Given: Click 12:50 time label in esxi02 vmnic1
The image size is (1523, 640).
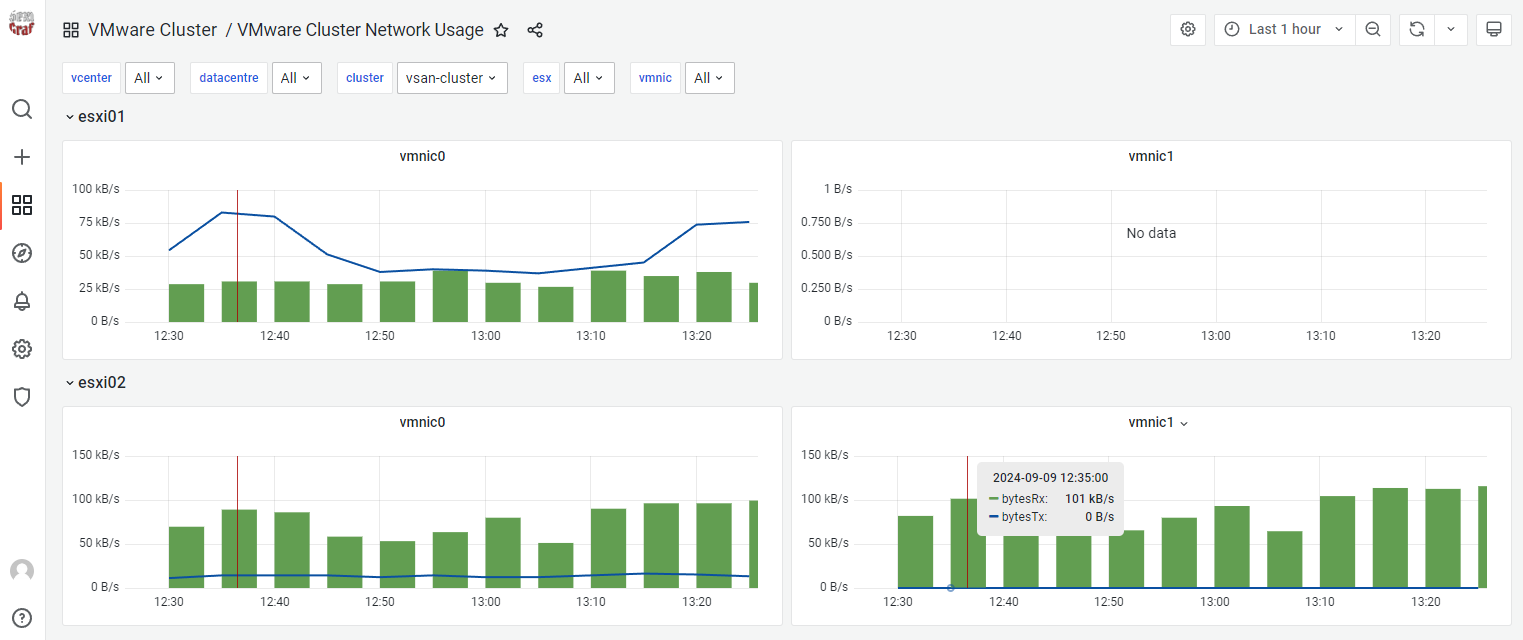Looking at the screenshot, I should point(1109,602).
